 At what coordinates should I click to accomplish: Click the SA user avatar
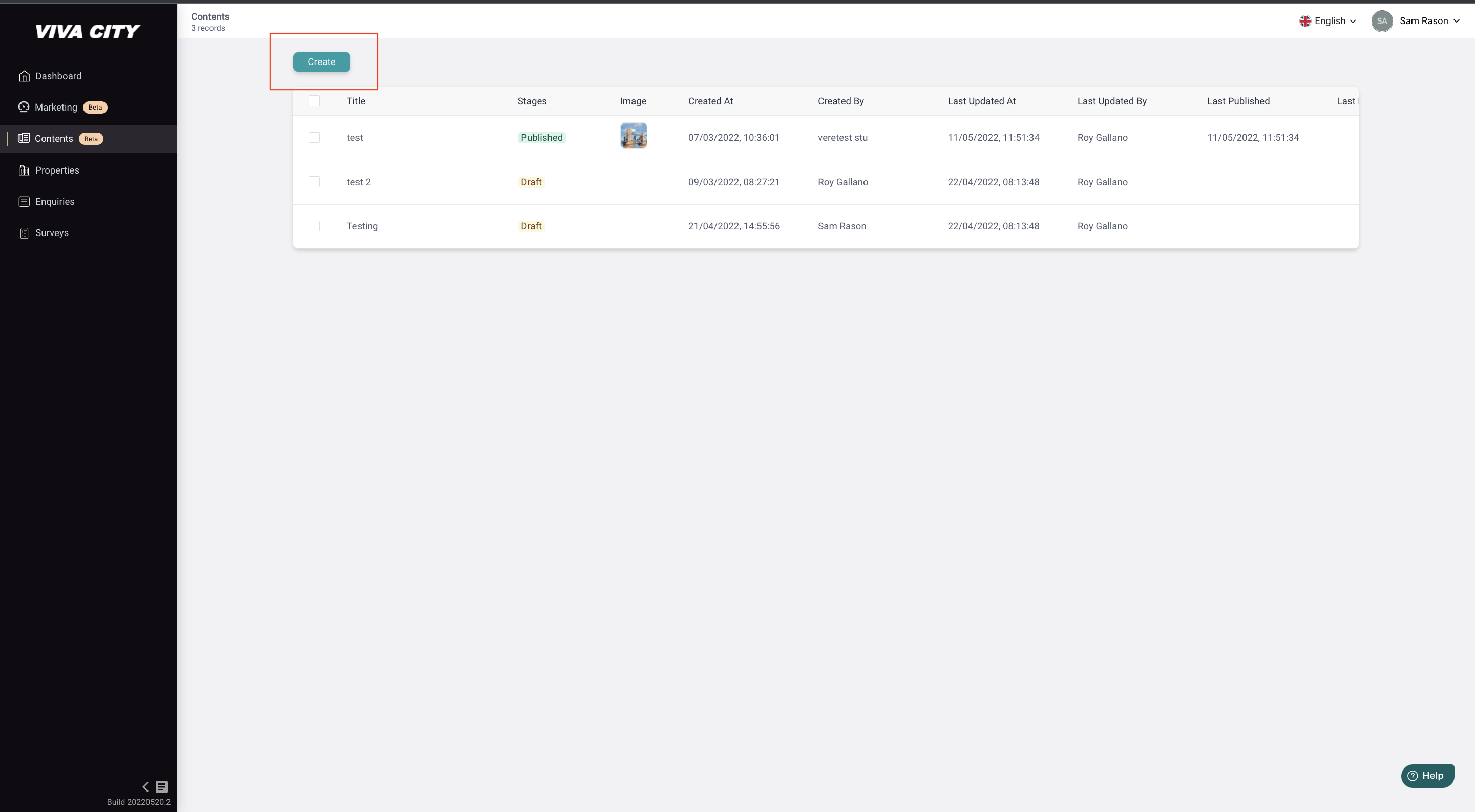pos(1382,21)
